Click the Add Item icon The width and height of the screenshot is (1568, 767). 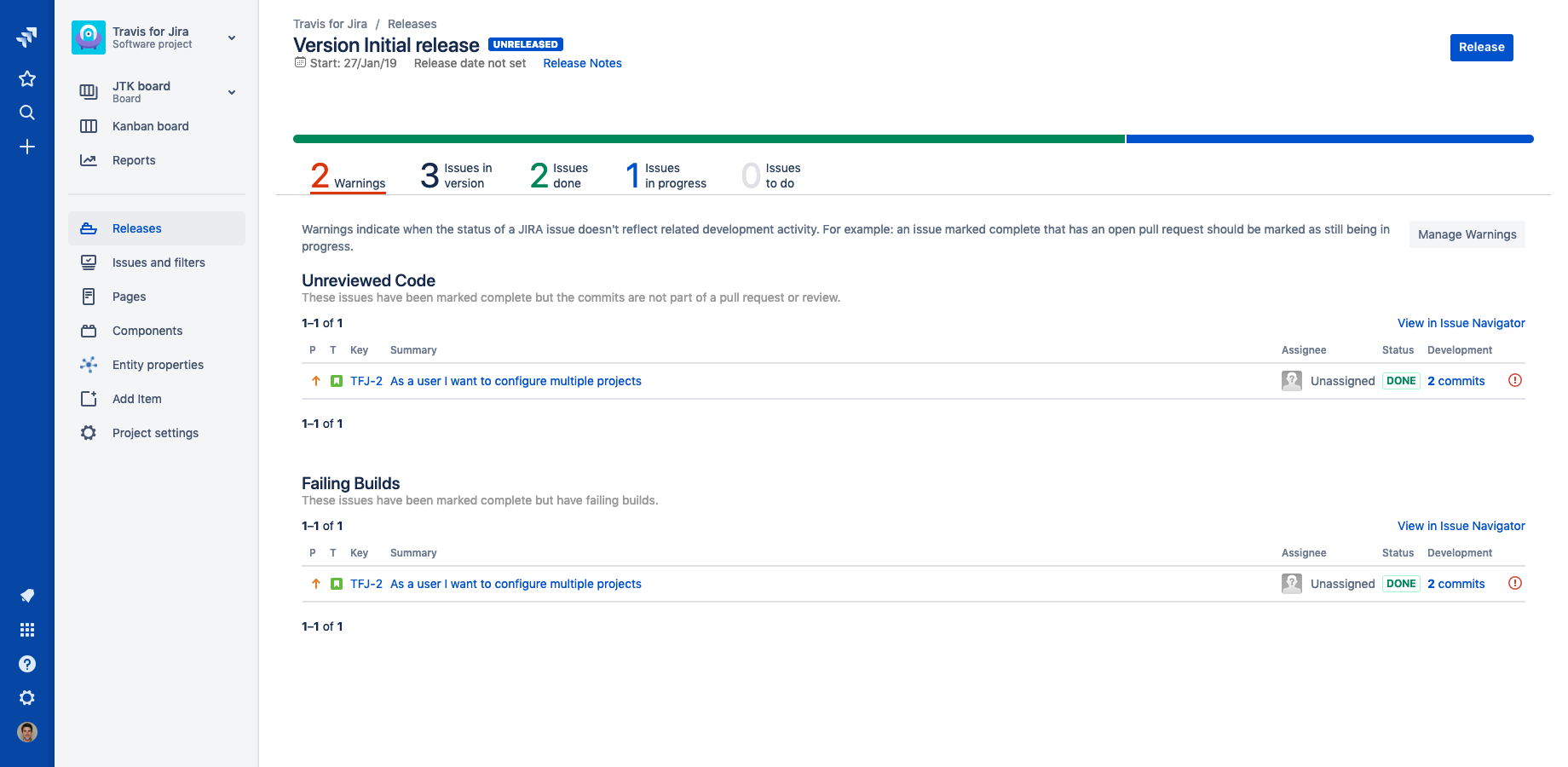point(89,399)
